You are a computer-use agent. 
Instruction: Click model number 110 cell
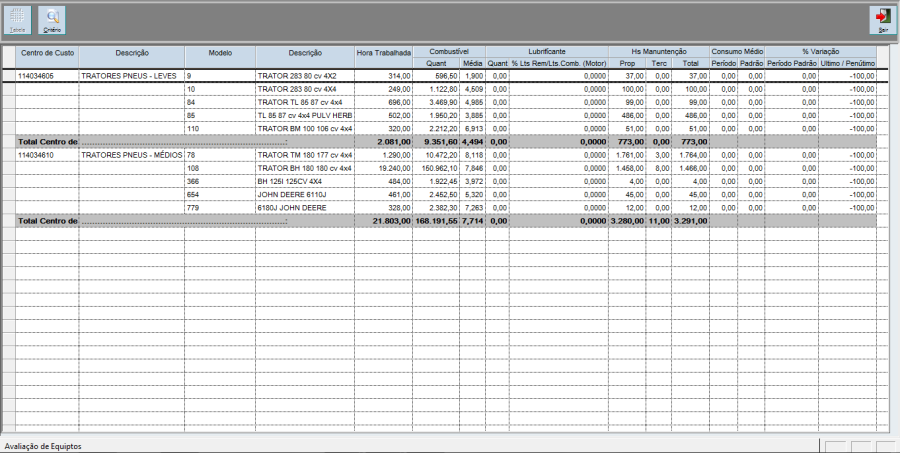(220, 129)
